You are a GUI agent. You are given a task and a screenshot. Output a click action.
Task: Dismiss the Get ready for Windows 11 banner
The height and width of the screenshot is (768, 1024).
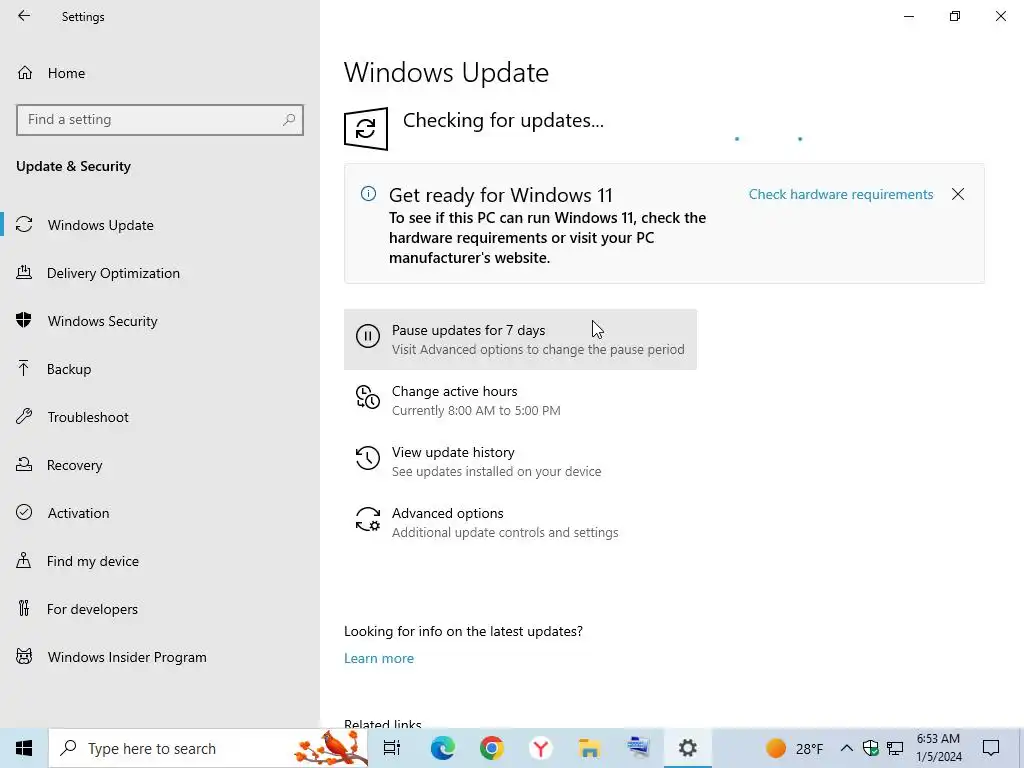point(957,195)
